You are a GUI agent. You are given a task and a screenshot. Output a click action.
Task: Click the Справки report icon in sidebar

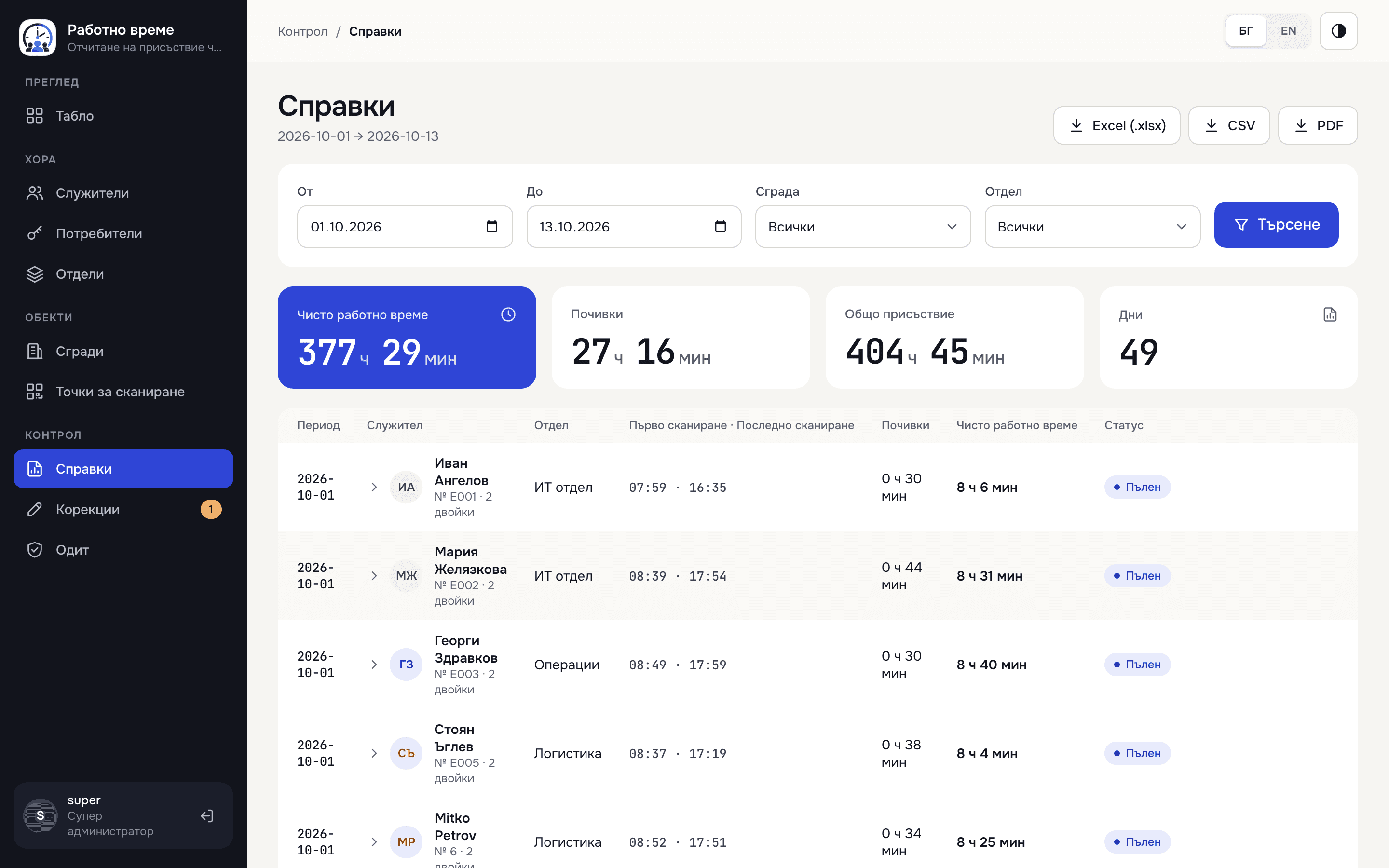pos(34,469)
